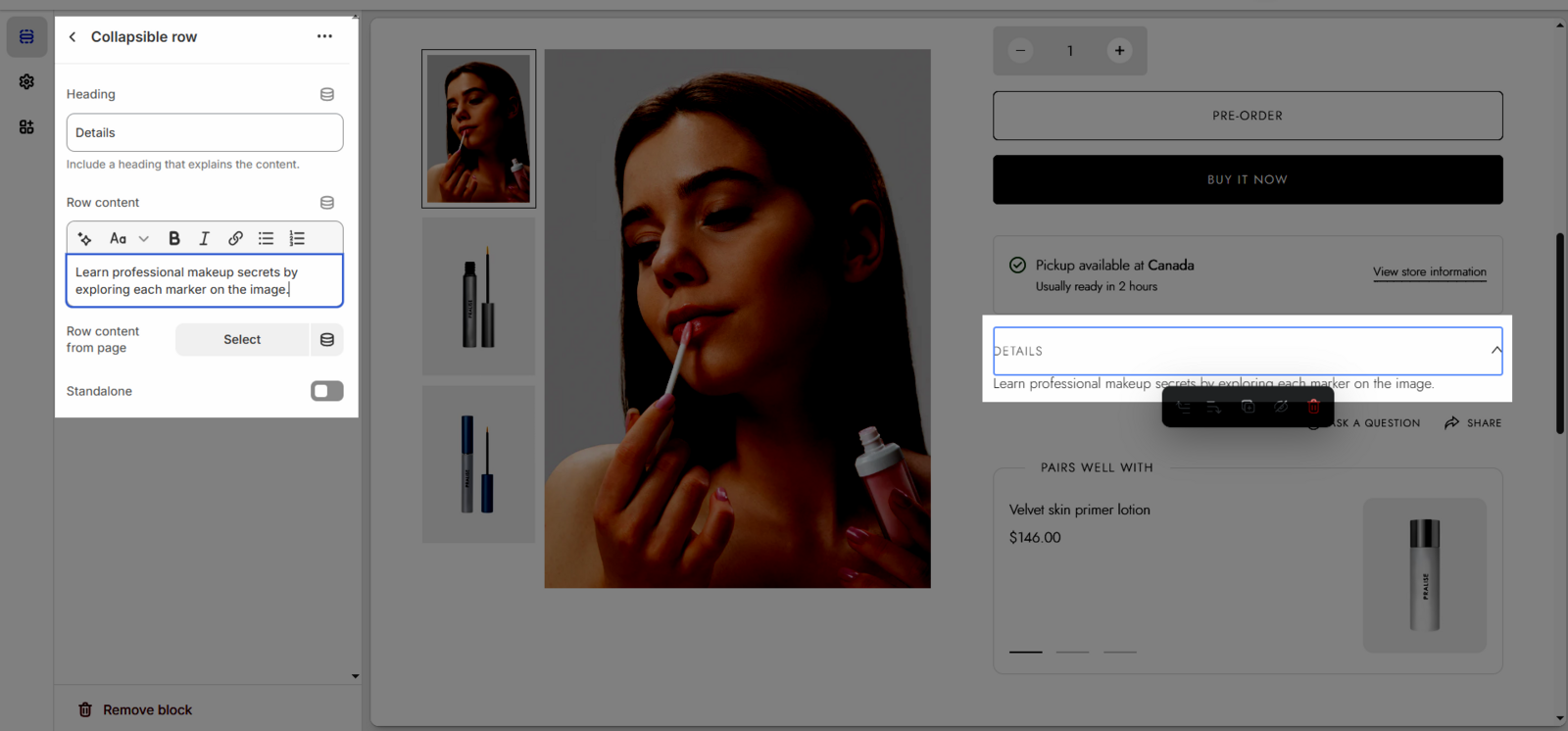Viewport: 1568px width, 731px height.
Task: Click the Heading input field containing Details
Action: pos(205,132)
